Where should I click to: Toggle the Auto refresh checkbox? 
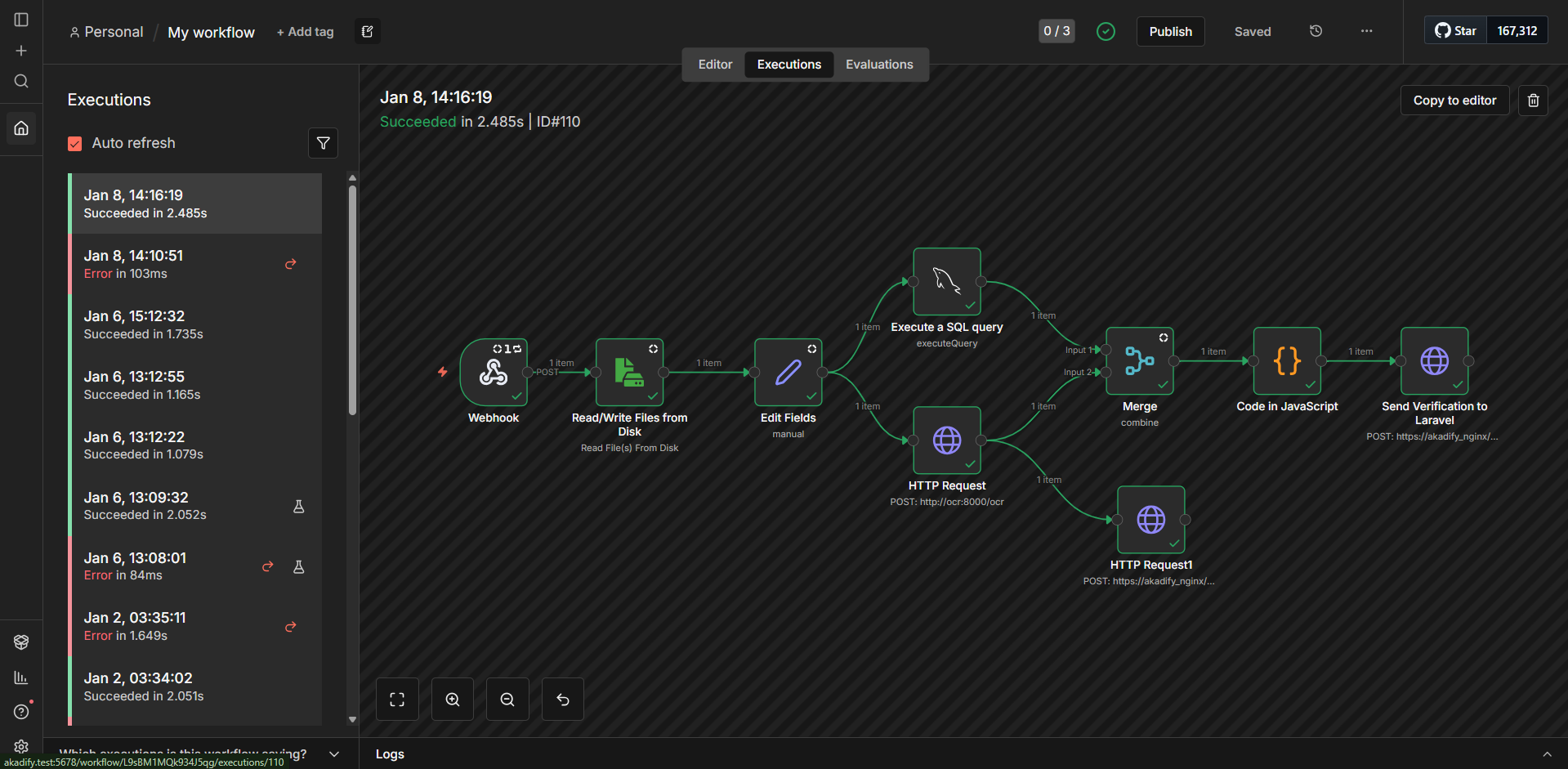click(75, 144)
